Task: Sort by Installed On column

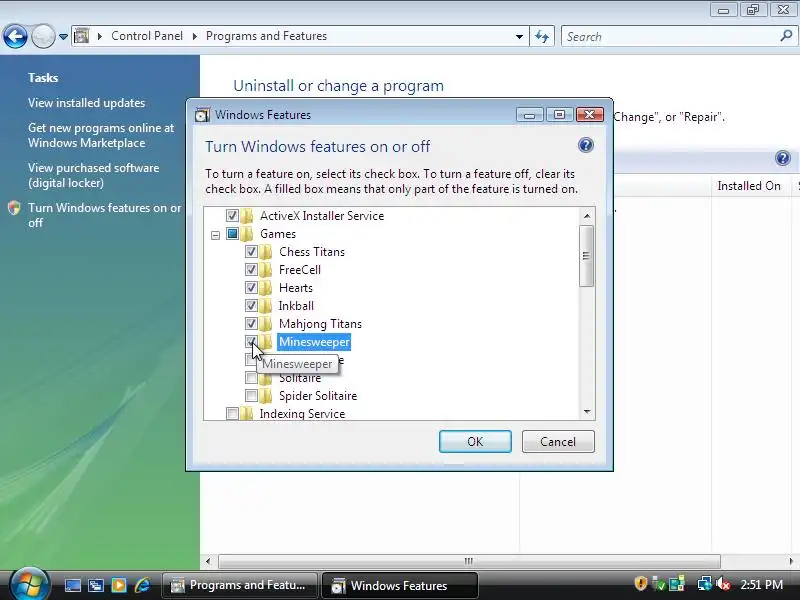Action: 749,186
